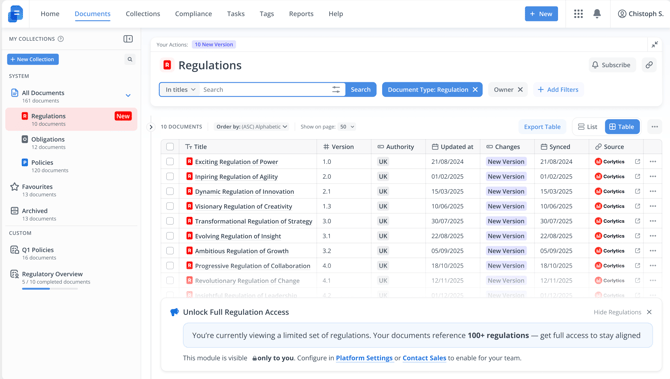670x379 pixels.
Task: Open Order by Alphabetic dropdown
Action: click(x=252, y=126)
